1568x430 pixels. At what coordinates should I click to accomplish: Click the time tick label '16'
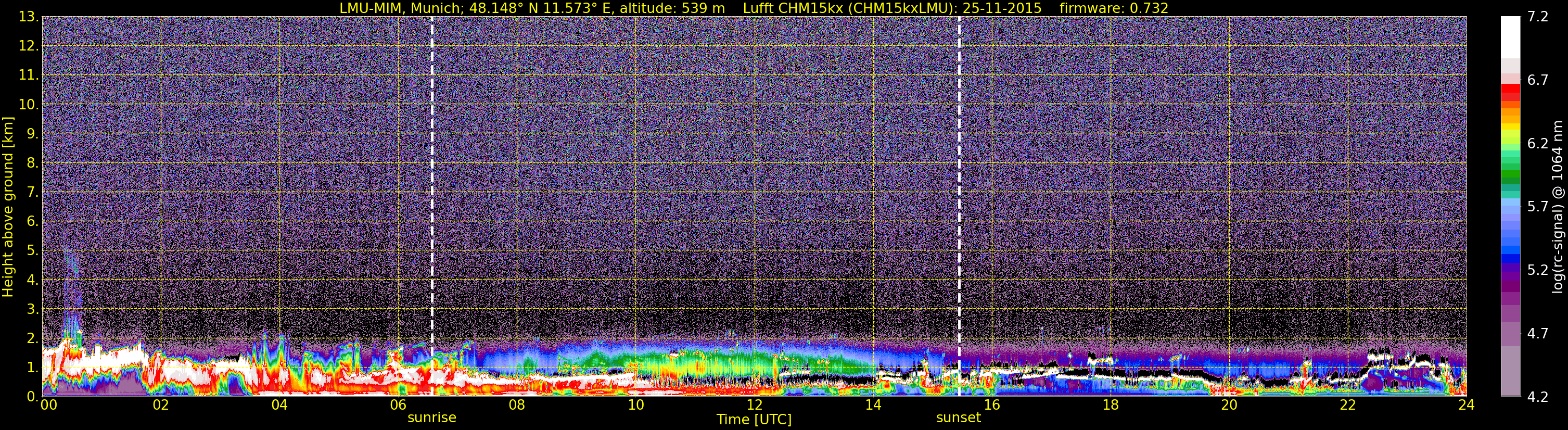click(x=991, y=405)
